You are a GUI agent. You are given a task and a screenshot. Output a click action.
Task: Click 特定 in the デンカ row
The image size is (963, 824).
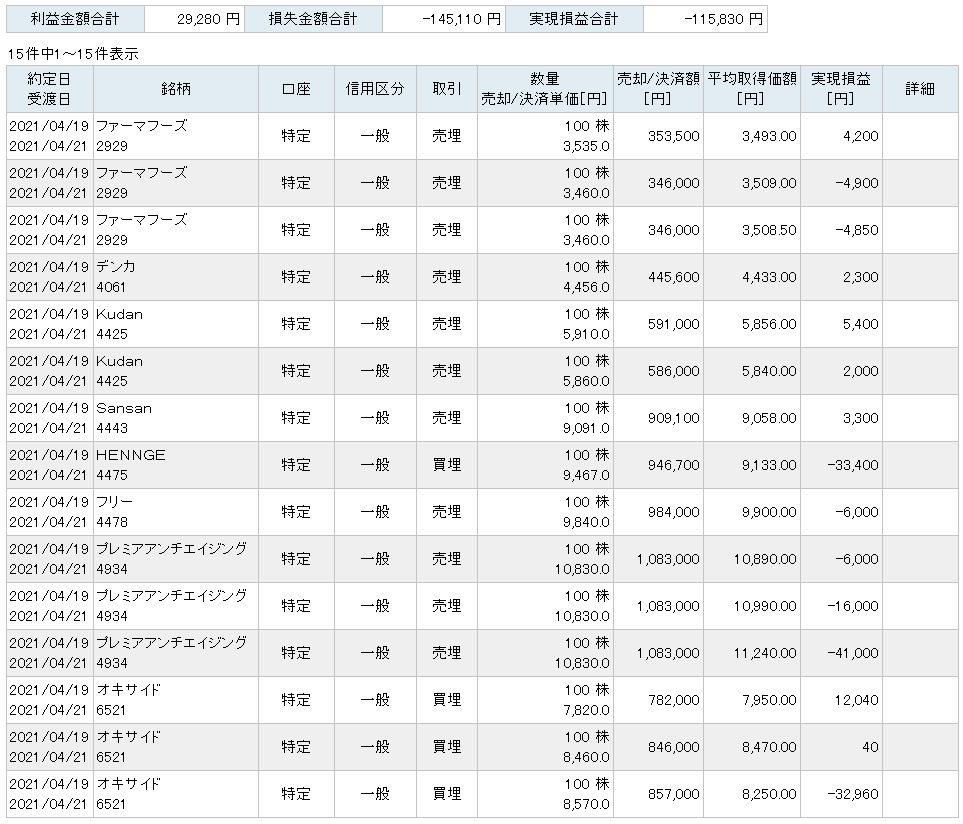click(x=296, y=277)
